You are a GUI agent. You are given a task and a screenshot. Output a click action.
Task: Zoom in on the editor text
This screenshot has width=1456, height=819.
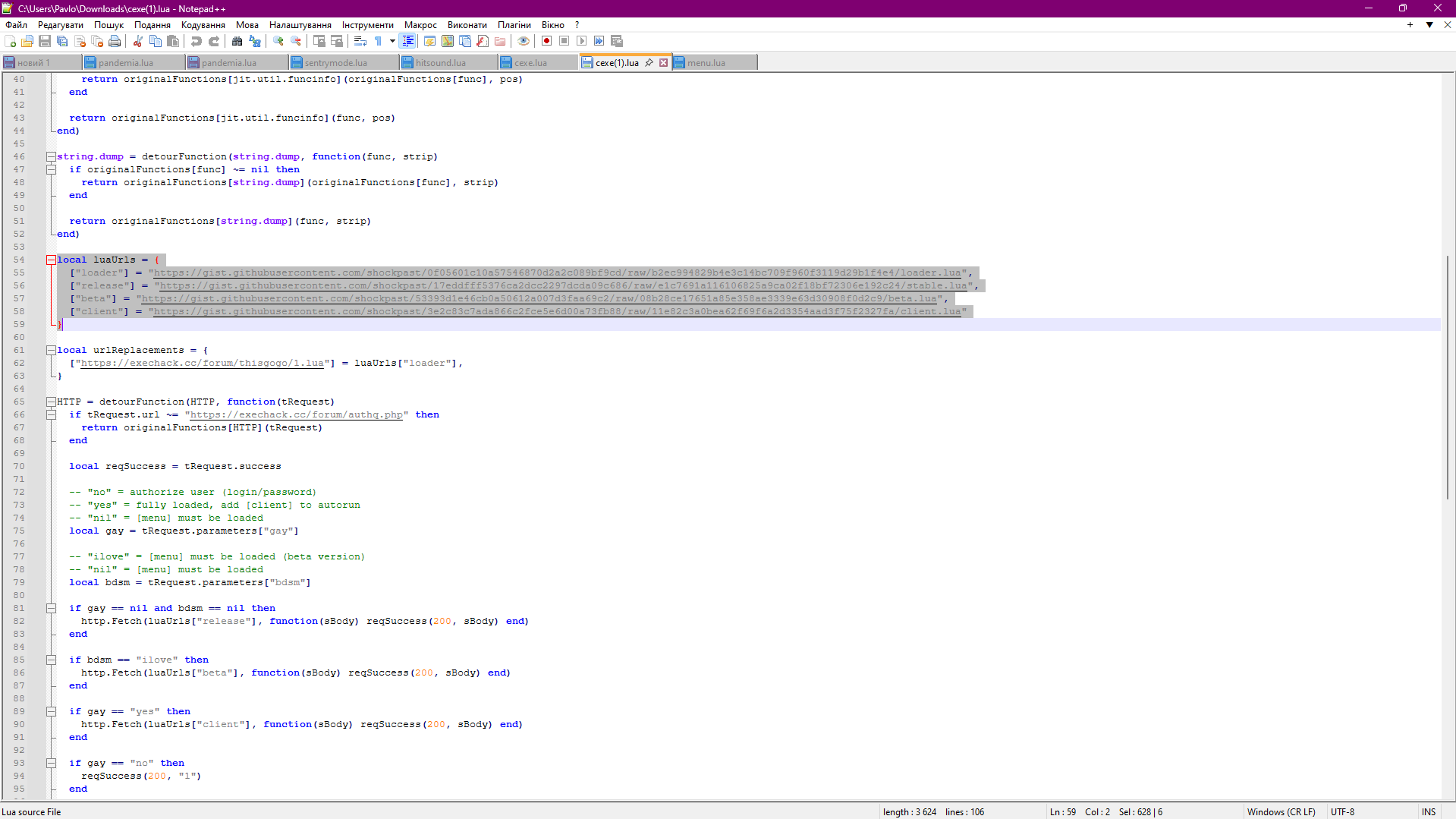[x=278, y=41]
